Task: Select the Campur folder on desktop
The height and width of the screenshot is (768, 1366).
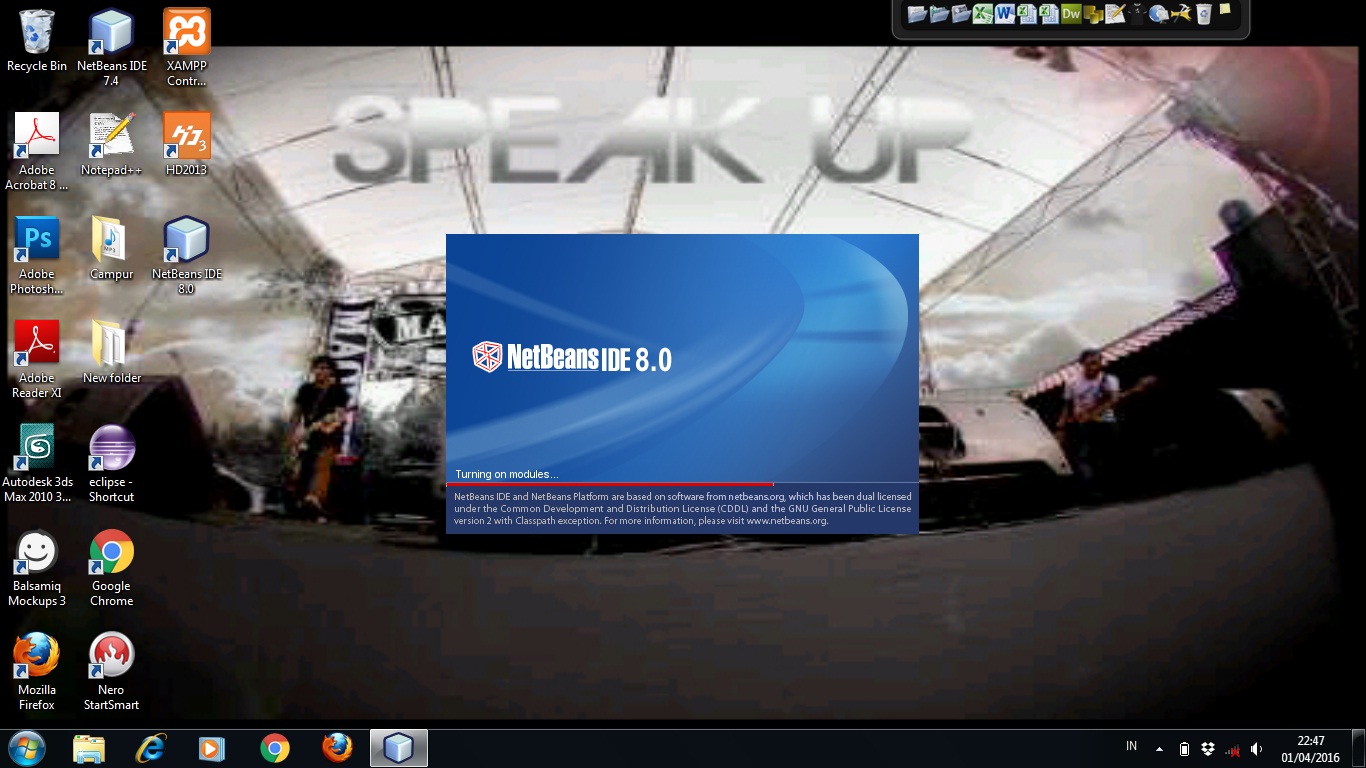Action: (111, 249)
